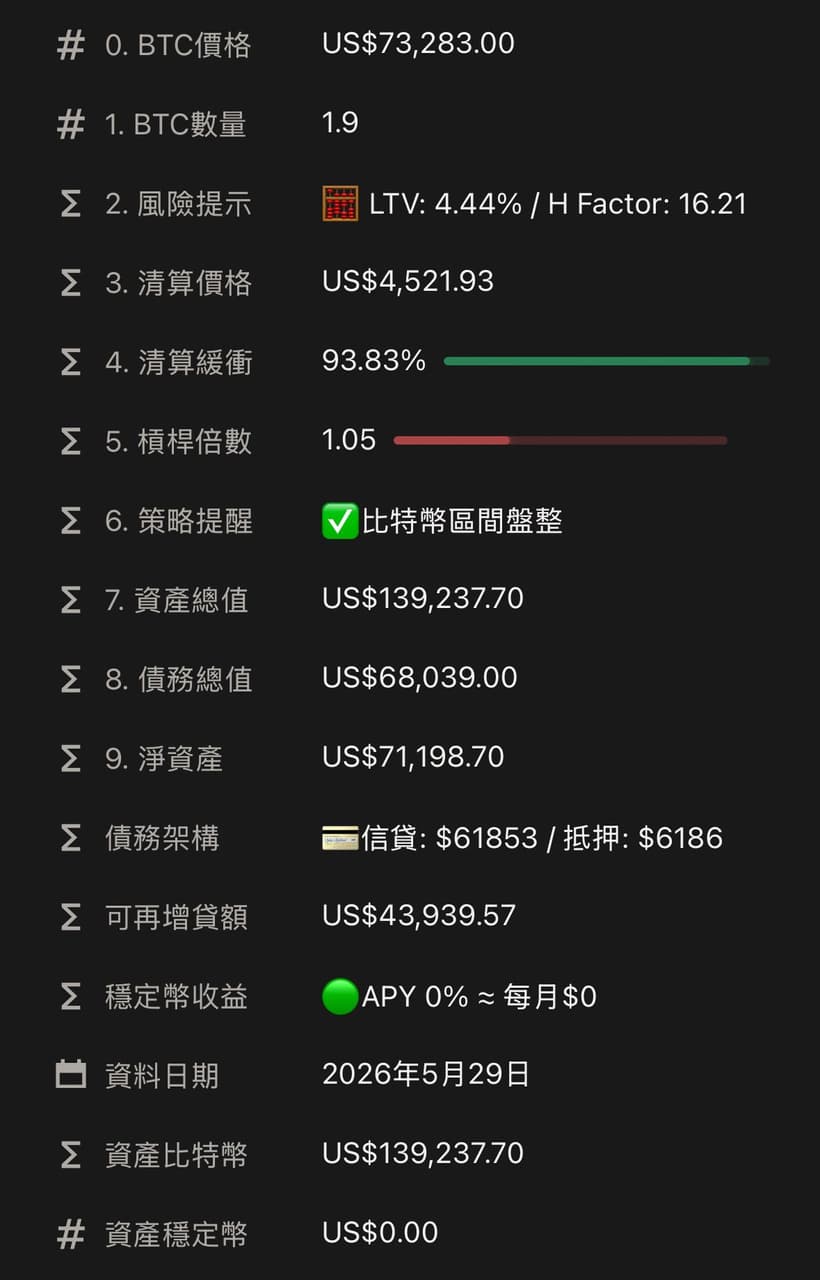The height and width of the screenshot is (1280, 820).
Task: Click the 債務總值 value US$68,039.00
Action: [420, 677]
